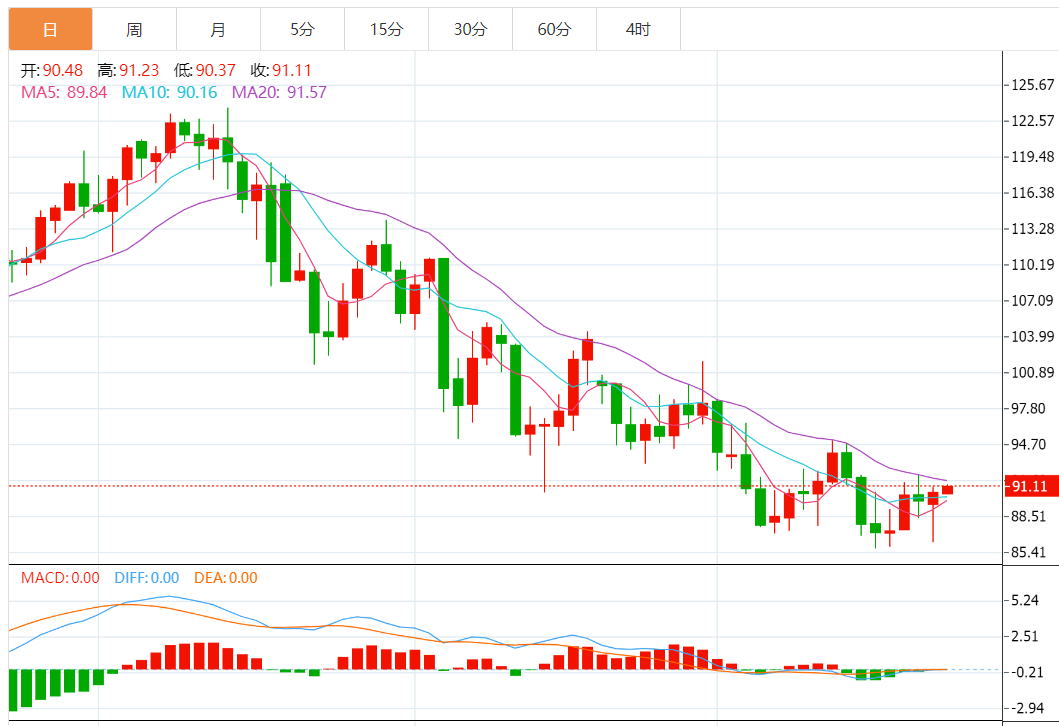
Task: Click the MA20: 91.57 label
Action: pyautogui.click(x=280, y=93)
